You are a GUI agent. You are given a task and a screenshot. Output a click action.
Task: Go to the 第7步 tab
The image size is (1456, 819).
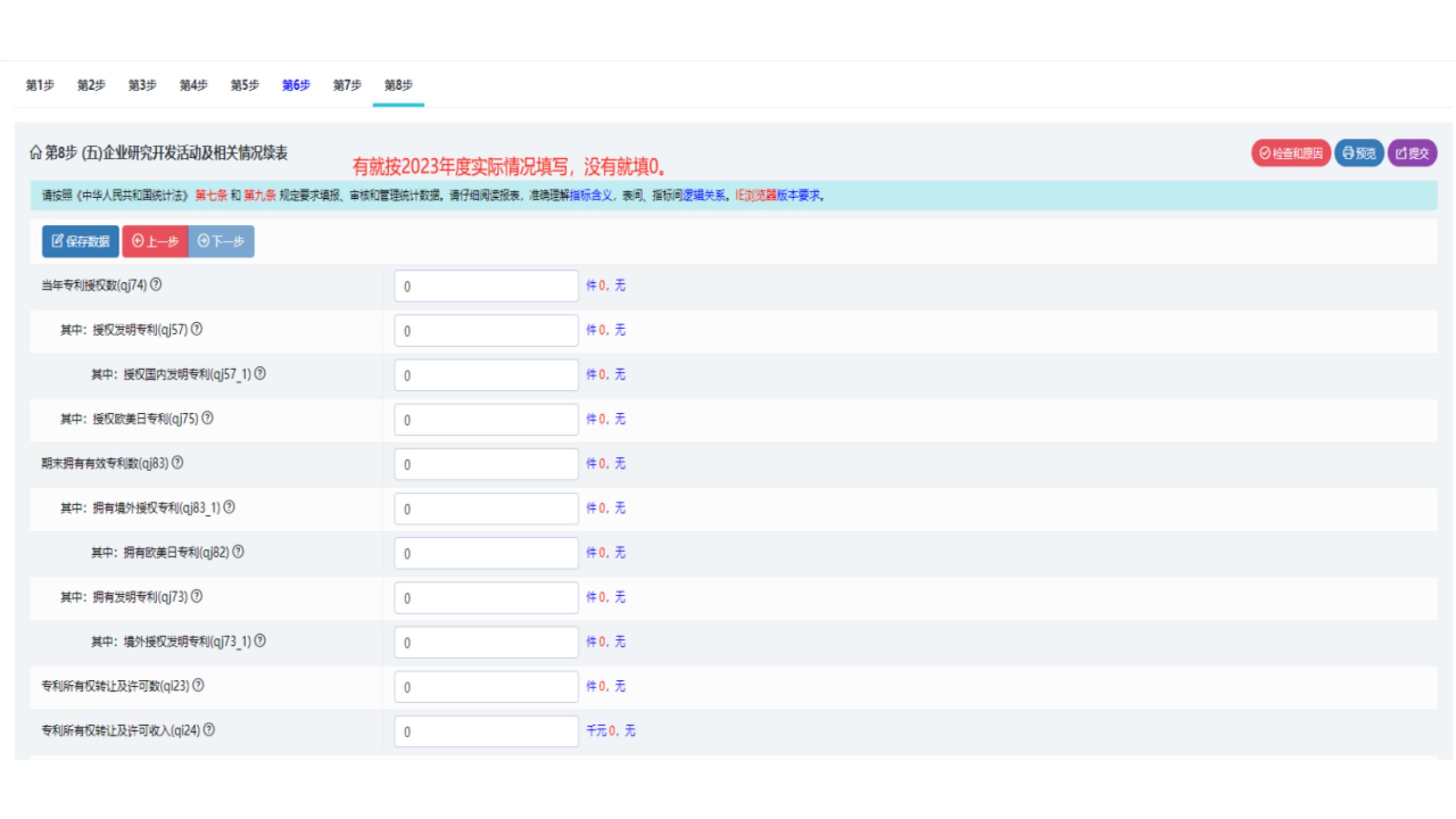[x=347, y=85]
